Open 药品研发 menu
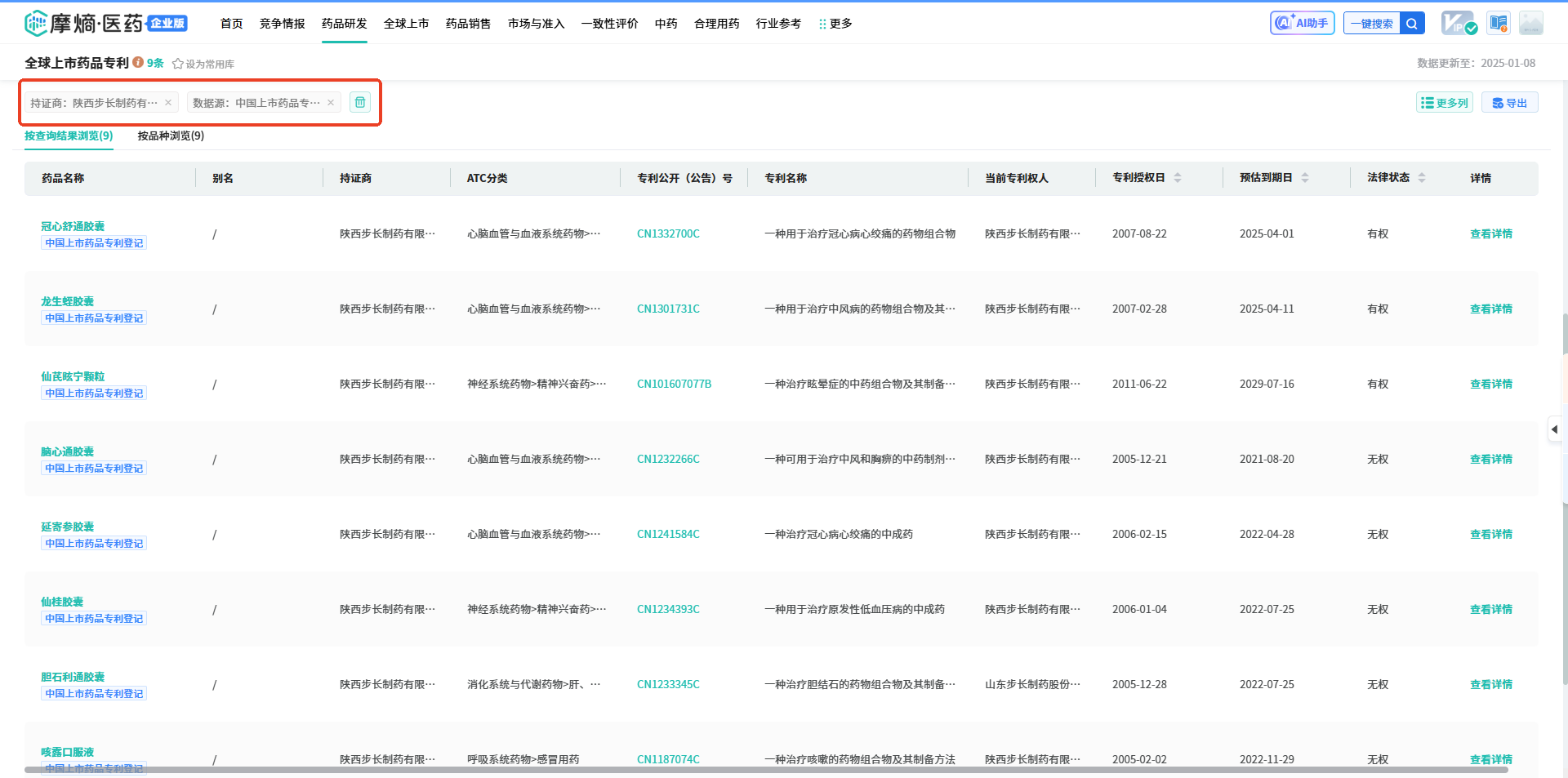The width and height of the screenshot is (1568, 778). 345,24
